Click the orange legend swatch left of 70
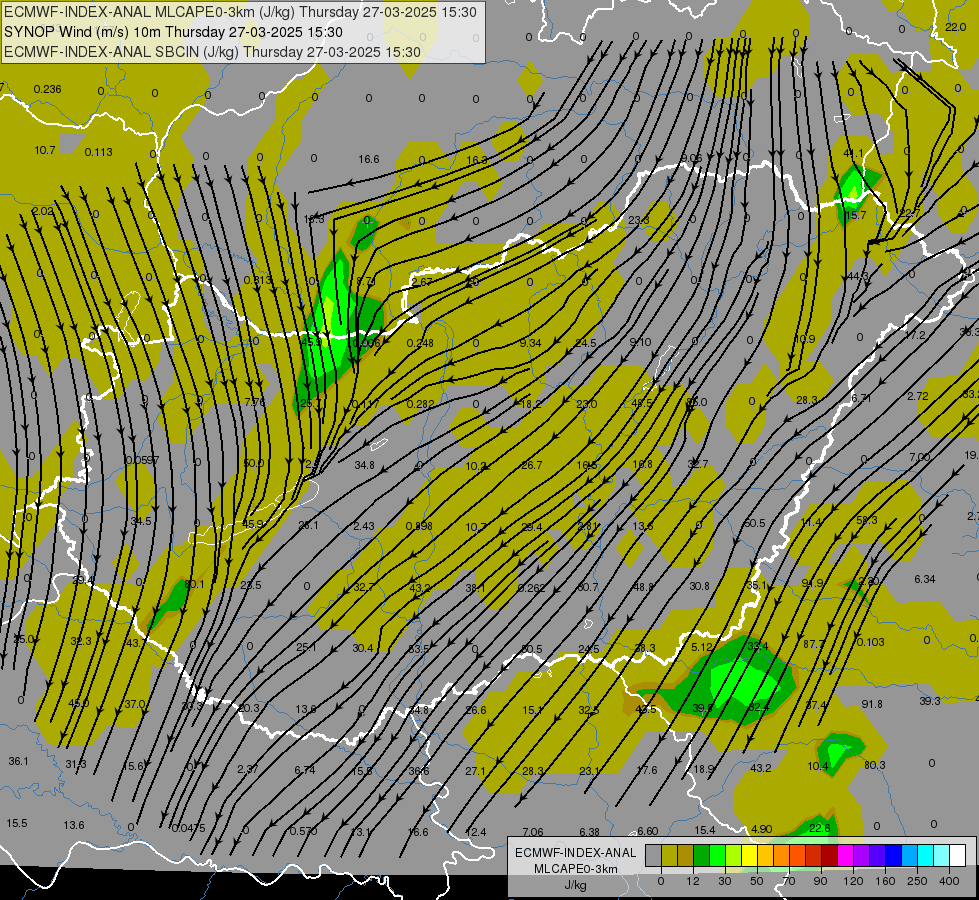979x900 pixels. [781, 855]
